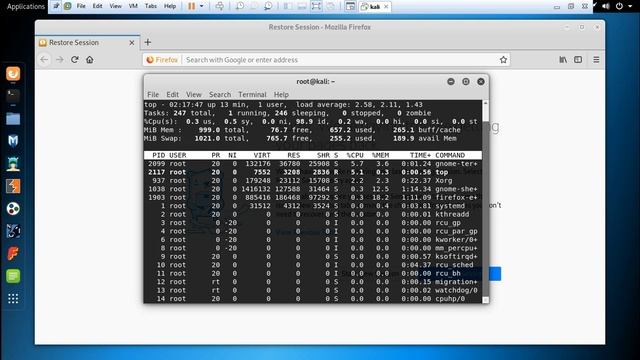Click the ksoftirqd+ process row
This screenshot has width=640, height=360.
[313, 256]
